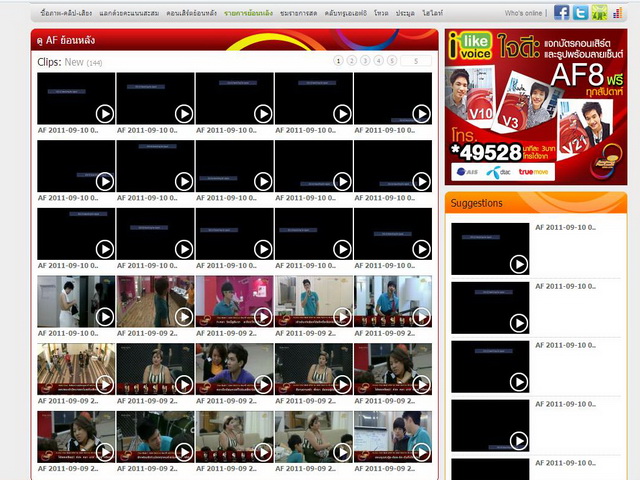The image size is (640, 480).
Task: Go to clips page 2
Action: point(351,61)
